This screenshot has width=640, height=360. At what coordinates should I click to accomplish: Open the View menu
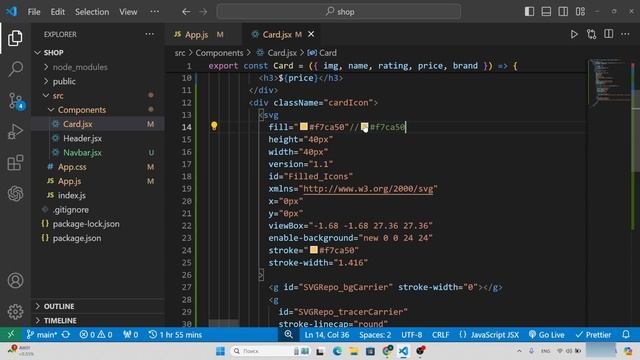[128, 12]
